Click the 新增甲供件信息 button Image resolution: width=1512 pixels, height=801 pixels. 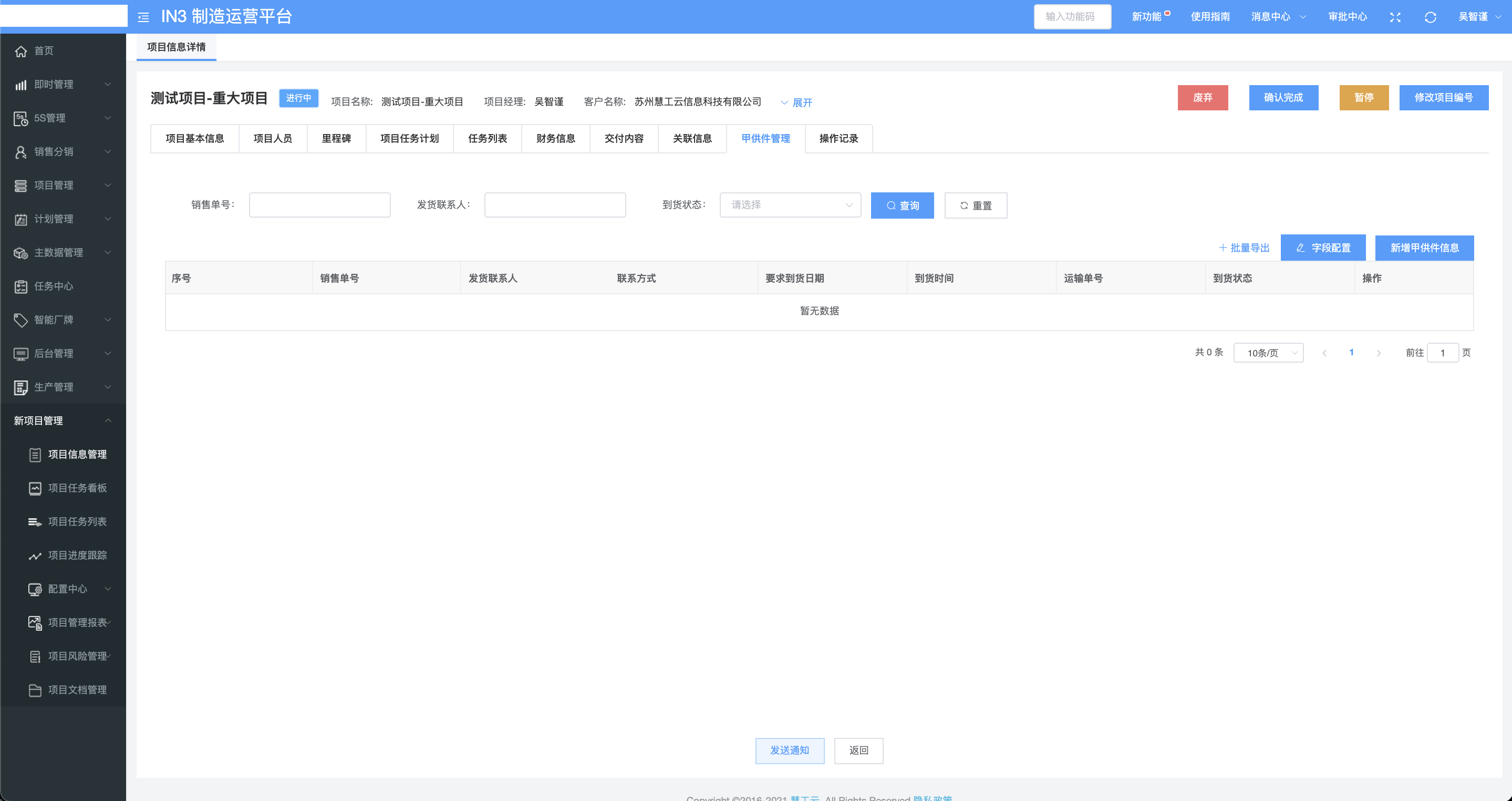coord(1424,248)
